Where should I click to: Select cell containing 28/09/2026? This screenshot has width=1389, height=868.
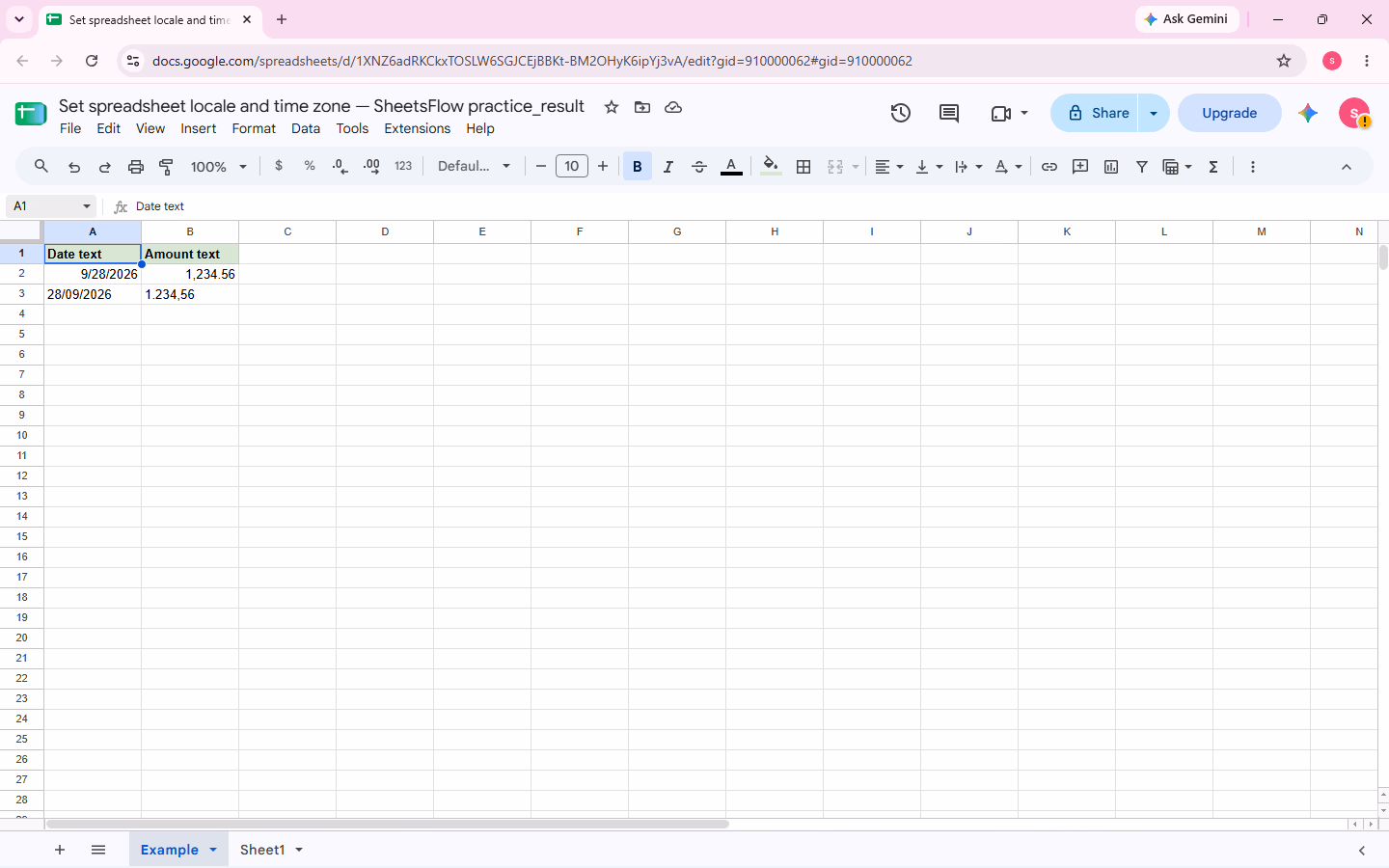point(93,294)
